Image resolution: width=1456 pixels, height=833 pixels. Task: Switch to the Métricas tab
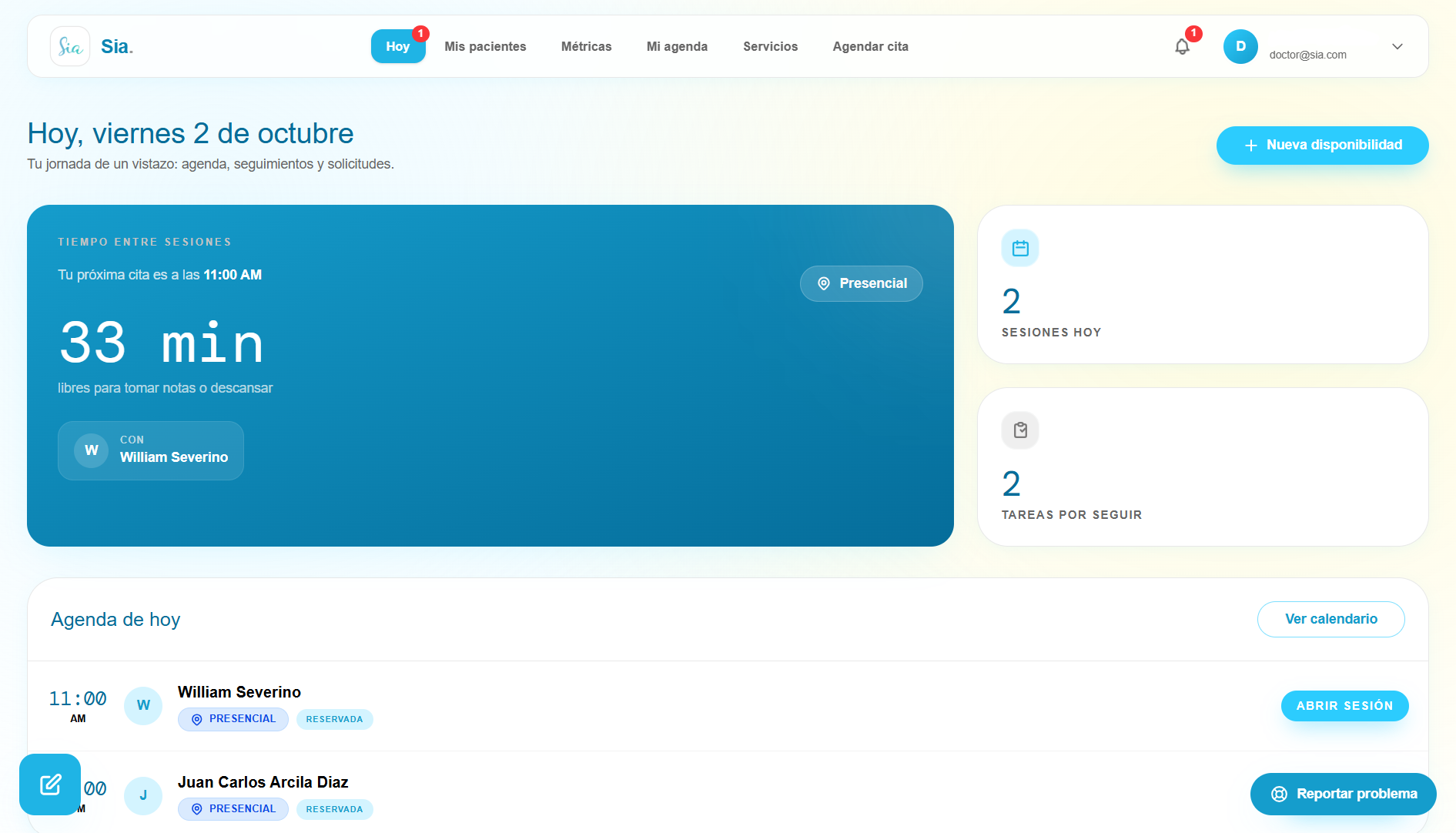pos(587,46)
